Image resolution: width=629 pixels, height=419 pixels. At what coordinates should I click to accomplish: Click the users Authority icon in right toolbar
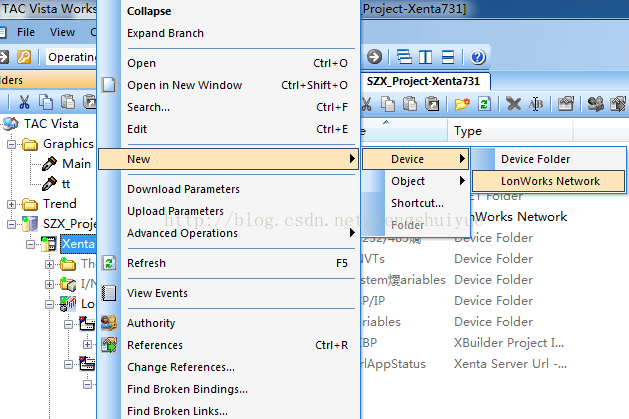tap(595, 104)
